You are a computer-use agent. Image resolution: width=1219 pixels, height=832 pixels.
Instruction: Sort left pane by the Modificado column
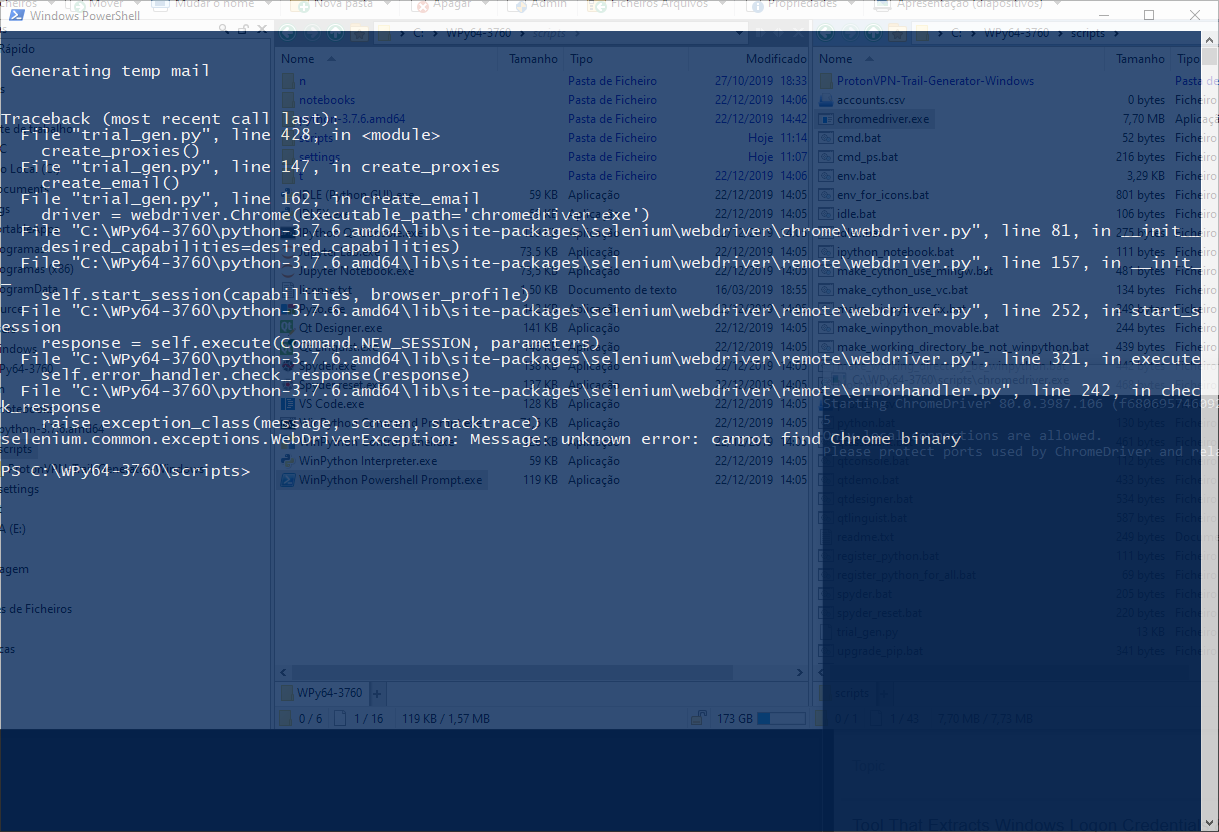775,59
